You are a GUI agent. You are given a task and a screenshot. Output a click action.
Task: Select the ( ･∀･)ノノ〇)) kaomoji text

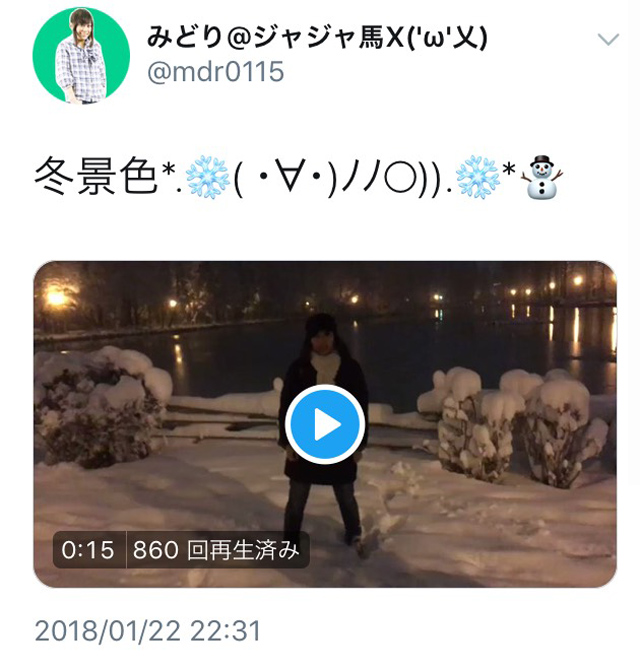pyautogui.click(x=339, y=178)
